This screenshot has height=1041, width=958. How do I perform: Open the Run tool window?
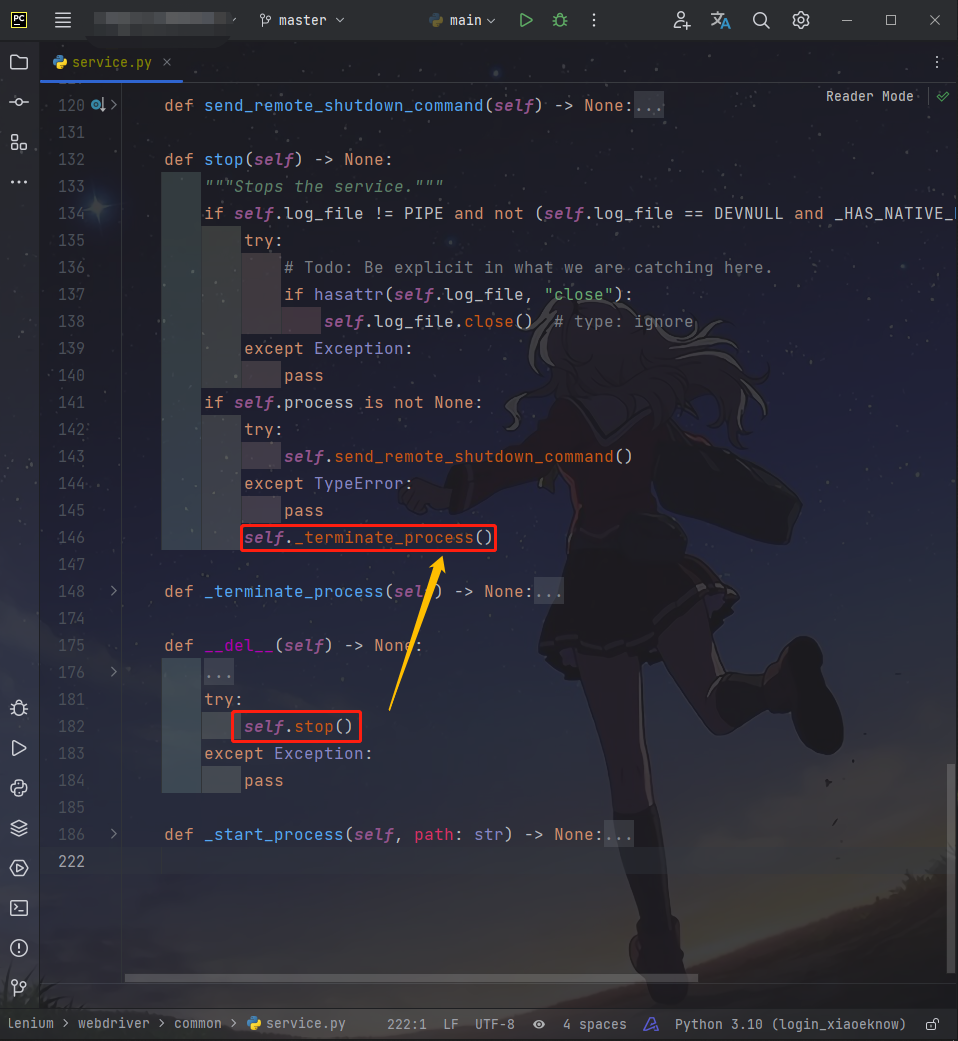(x=19, y=748)
